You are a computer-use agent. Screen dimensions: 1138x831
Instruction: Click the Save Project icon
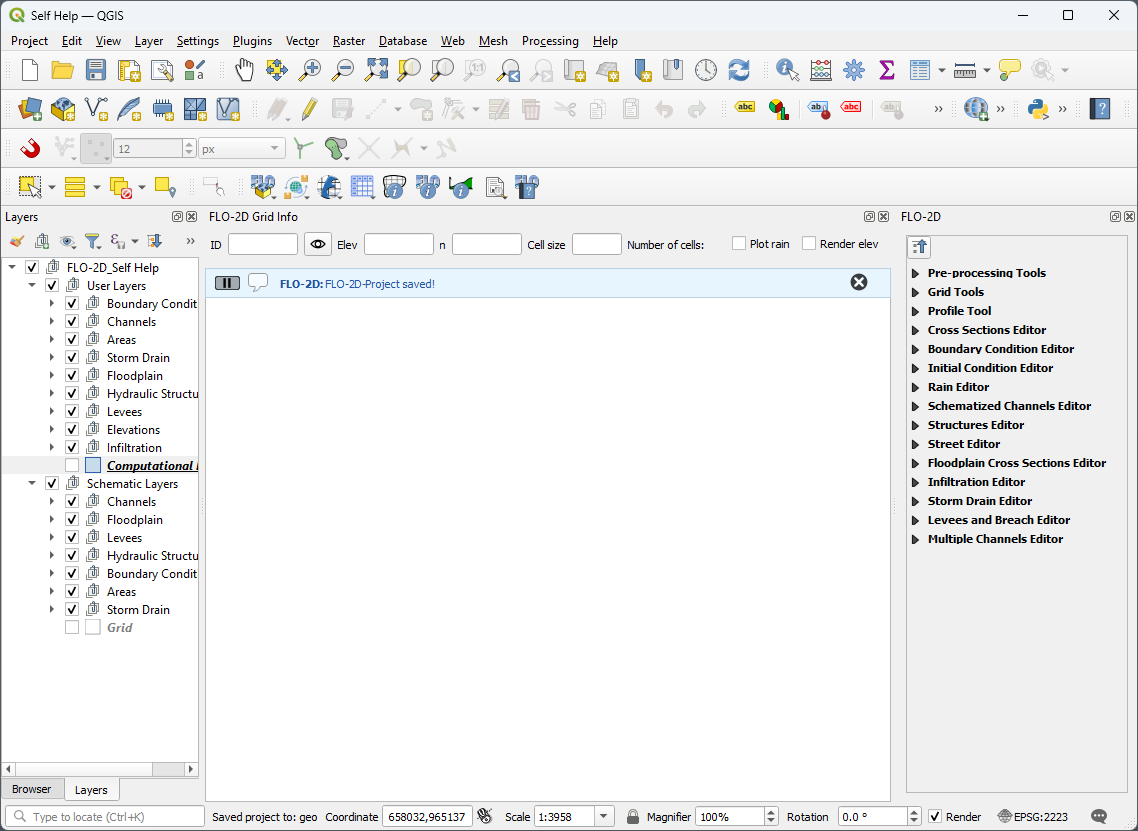pos(95,70)
